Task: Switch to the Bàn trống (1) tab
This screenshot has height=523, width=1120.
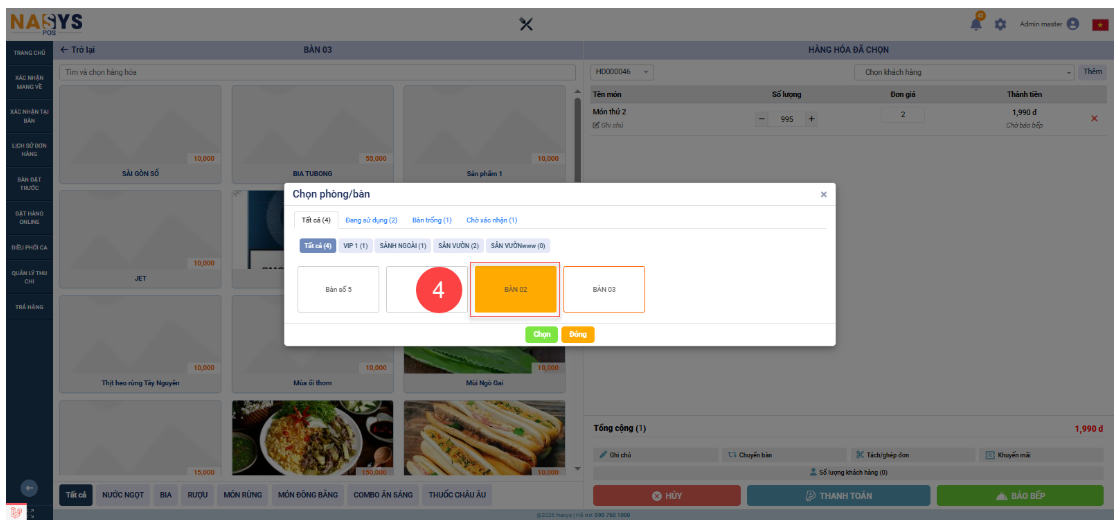Action: (432, 220)
